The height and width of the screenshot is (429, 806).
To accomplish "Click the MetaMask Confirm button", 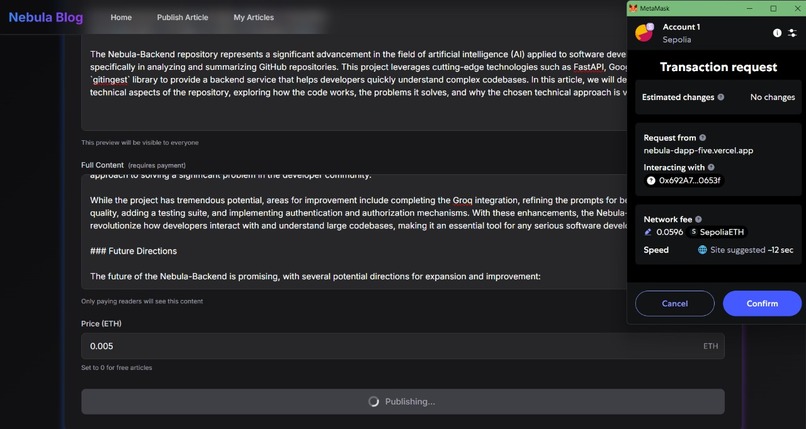I will pyautogui.click(x=762, y=303).
